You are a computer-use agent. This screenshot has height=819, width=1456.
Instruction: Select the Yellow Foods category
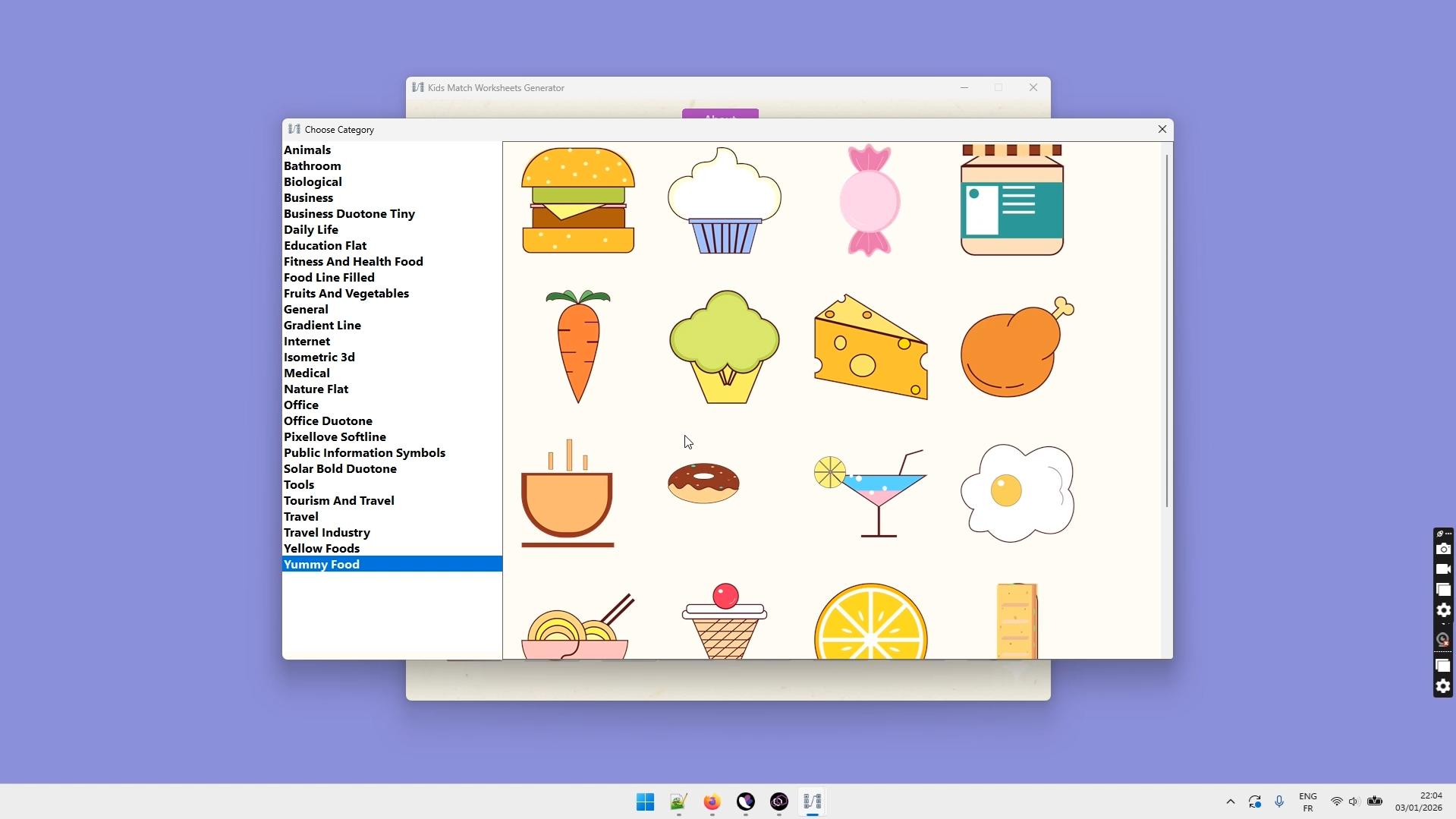point(322,549)
